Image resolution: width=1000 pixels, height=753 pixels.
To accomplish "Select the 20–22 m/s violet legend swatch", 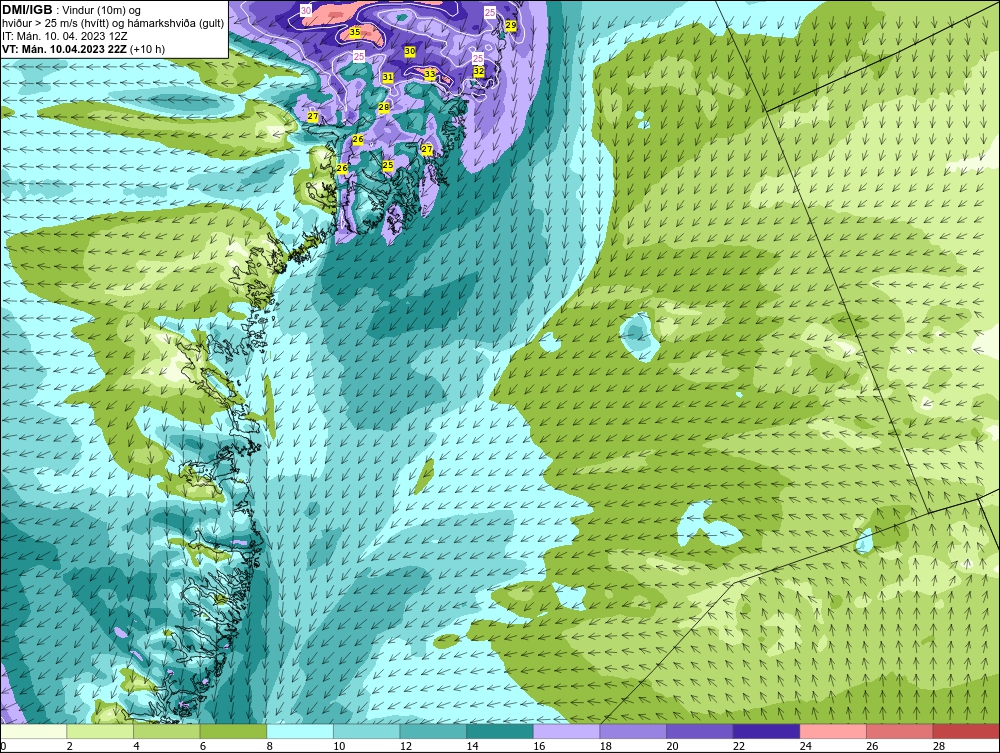I will (700, 731).
